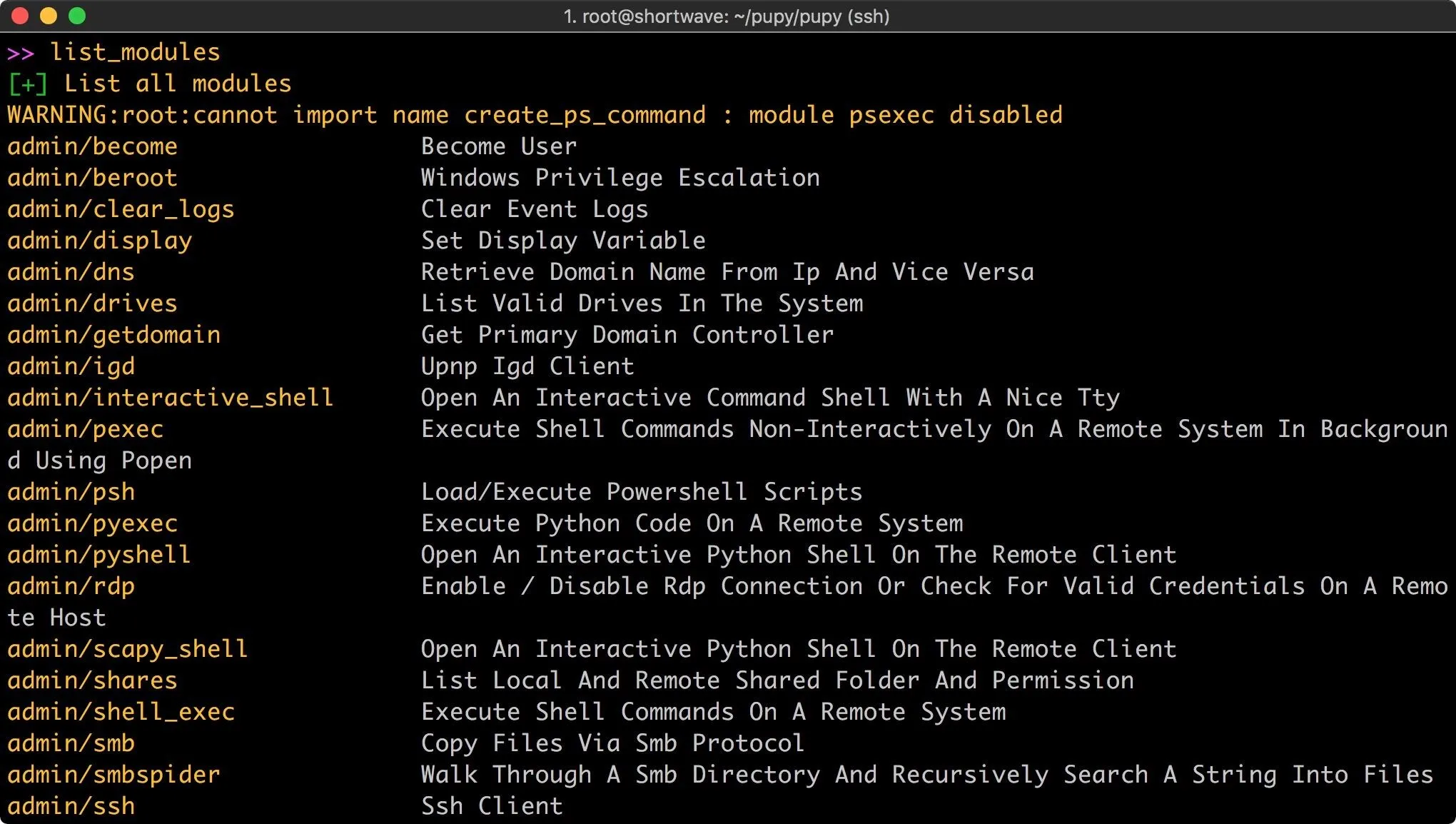Click the 'admin/scapy_shell' module name
This screenshot has height=824, width=1456.
[128, 649]
